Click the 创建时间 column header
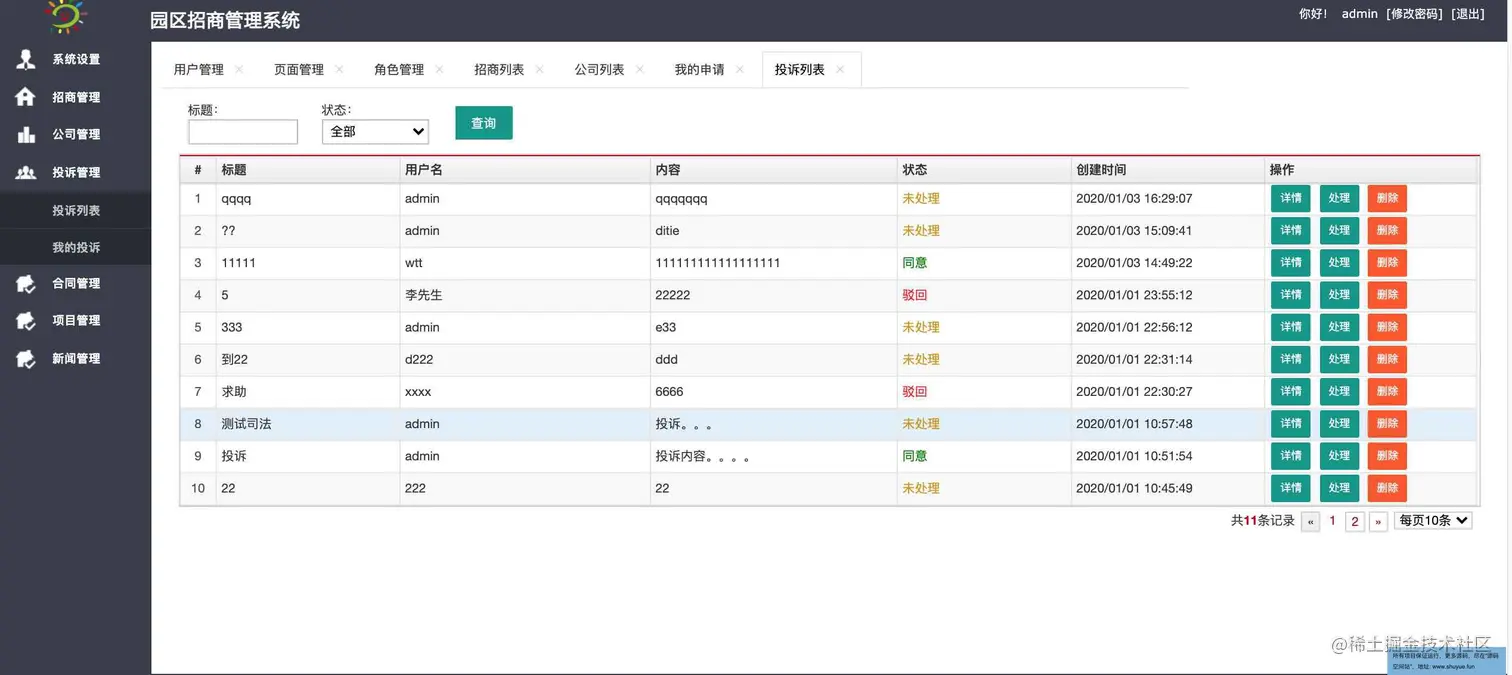Screen dimensions: 1512x675 1101,170
